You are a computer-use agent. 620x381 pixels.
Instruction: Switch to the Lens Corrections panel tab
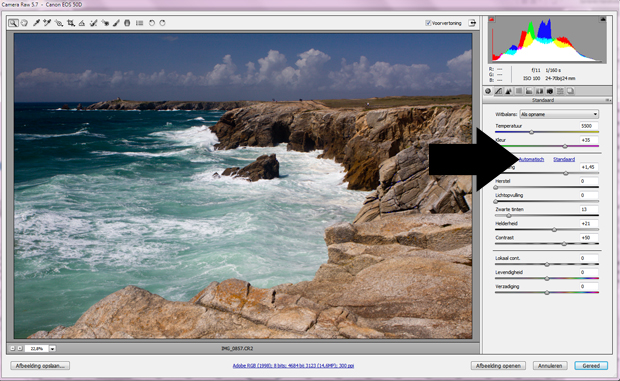539,91
